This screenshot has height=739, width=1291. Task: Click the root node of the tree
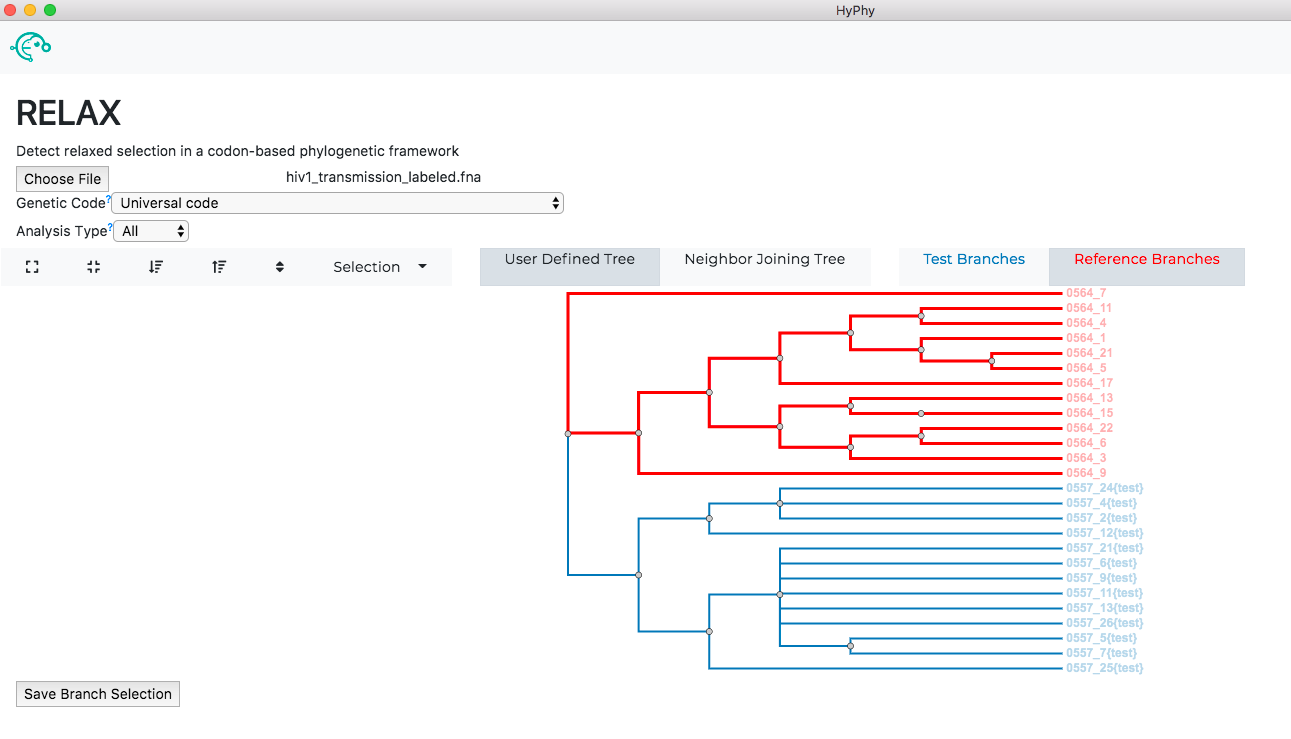pos(568,434)
